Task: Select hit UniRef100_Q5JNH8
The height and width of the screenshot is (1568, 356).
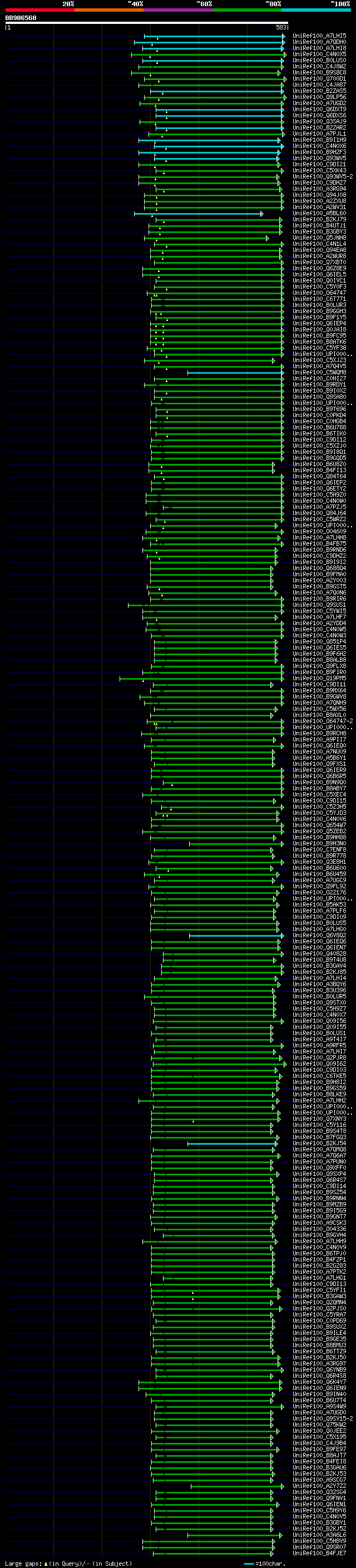Action: [x=319, y=238]
